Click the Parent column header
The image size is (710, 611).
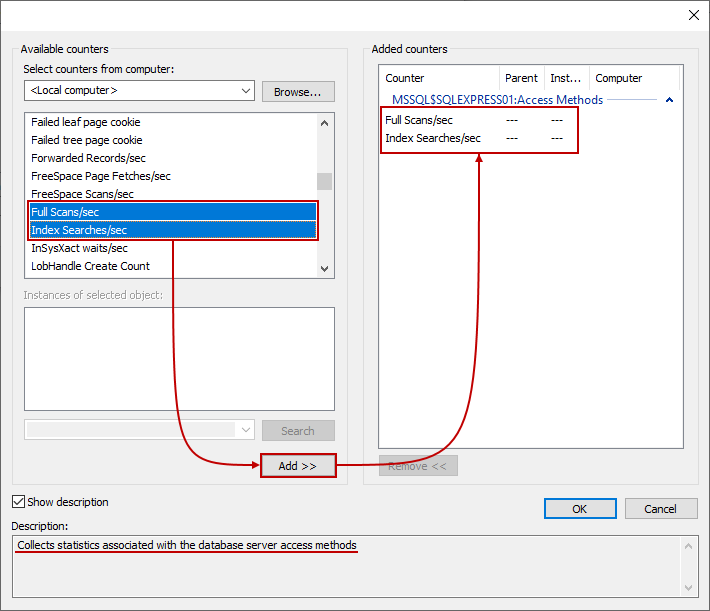pyautogui.click(x=521, y=78)
